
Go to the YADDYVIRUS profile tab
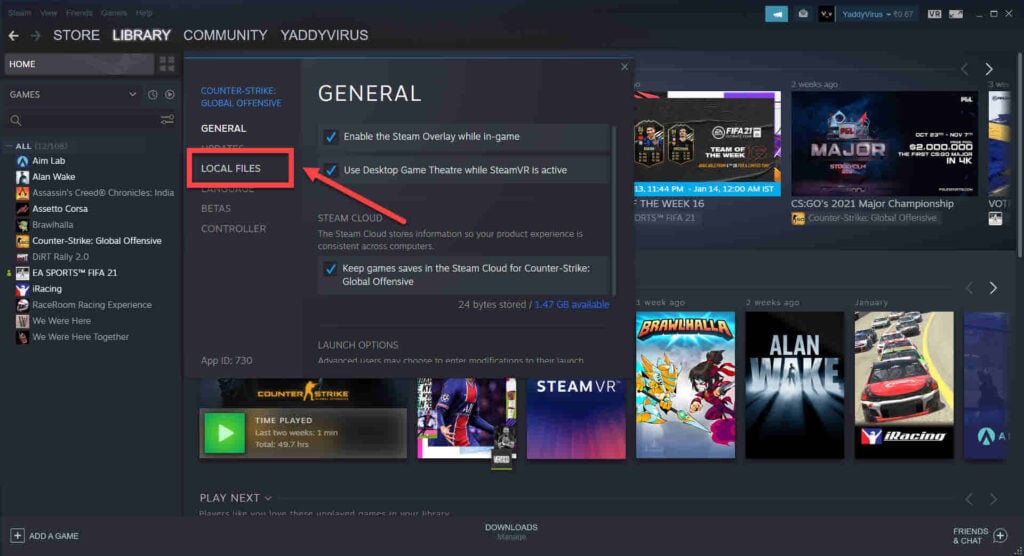coord(324,35)
